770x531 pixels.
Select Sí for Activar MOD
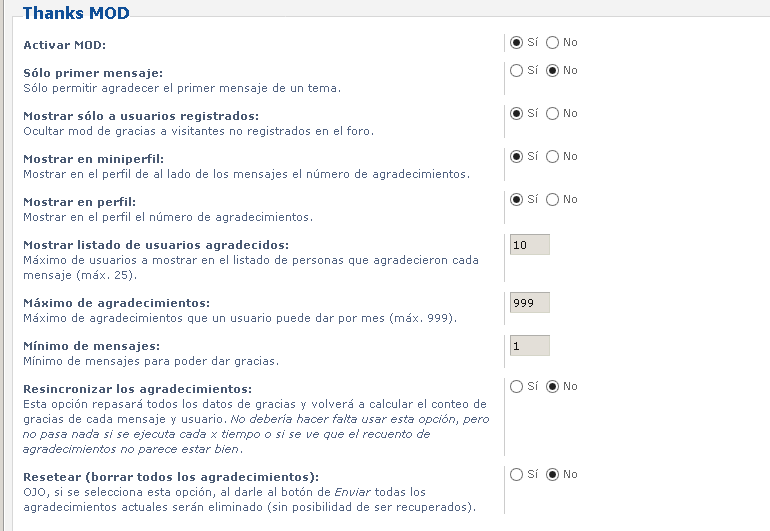(x=516, y=43)
